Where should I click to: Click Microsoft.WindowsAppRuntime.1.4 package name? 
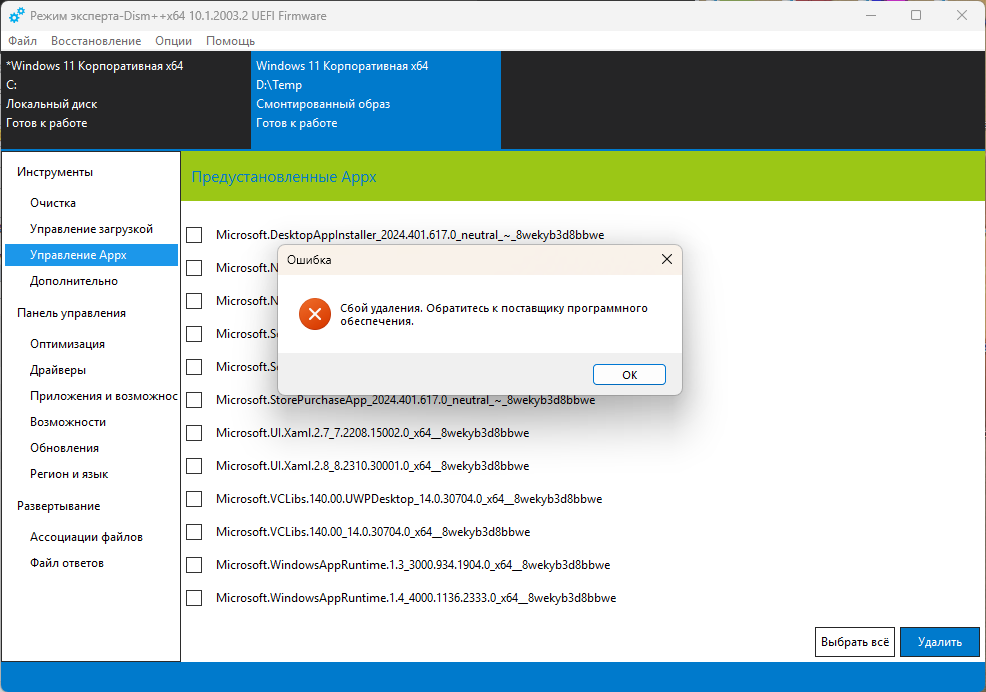click(416, 598)
